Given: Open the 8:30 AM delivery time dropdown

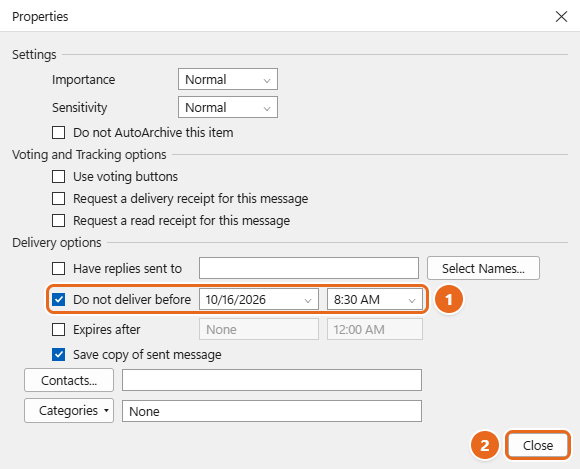Looking at the screenshot, I should tap(375, 299).
